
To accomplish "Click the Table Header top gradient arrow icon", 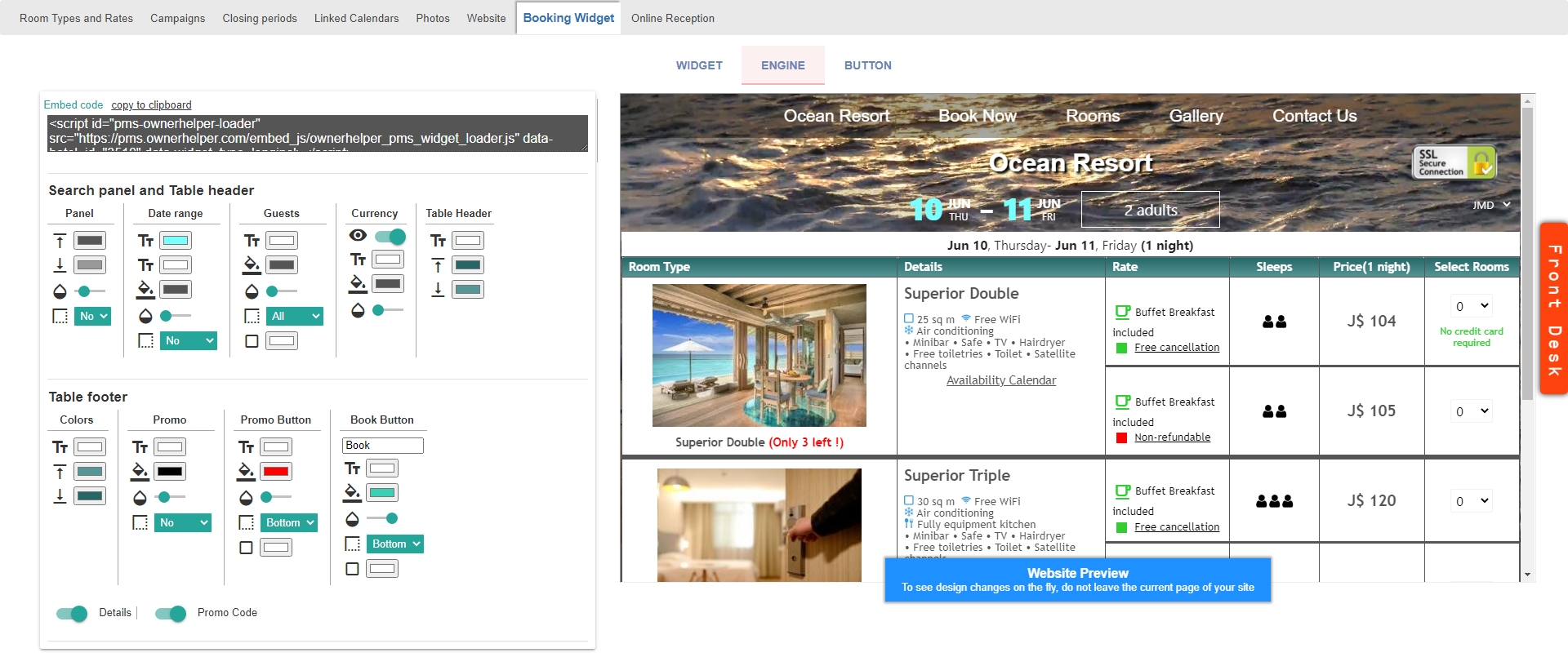I will [438, 265].
